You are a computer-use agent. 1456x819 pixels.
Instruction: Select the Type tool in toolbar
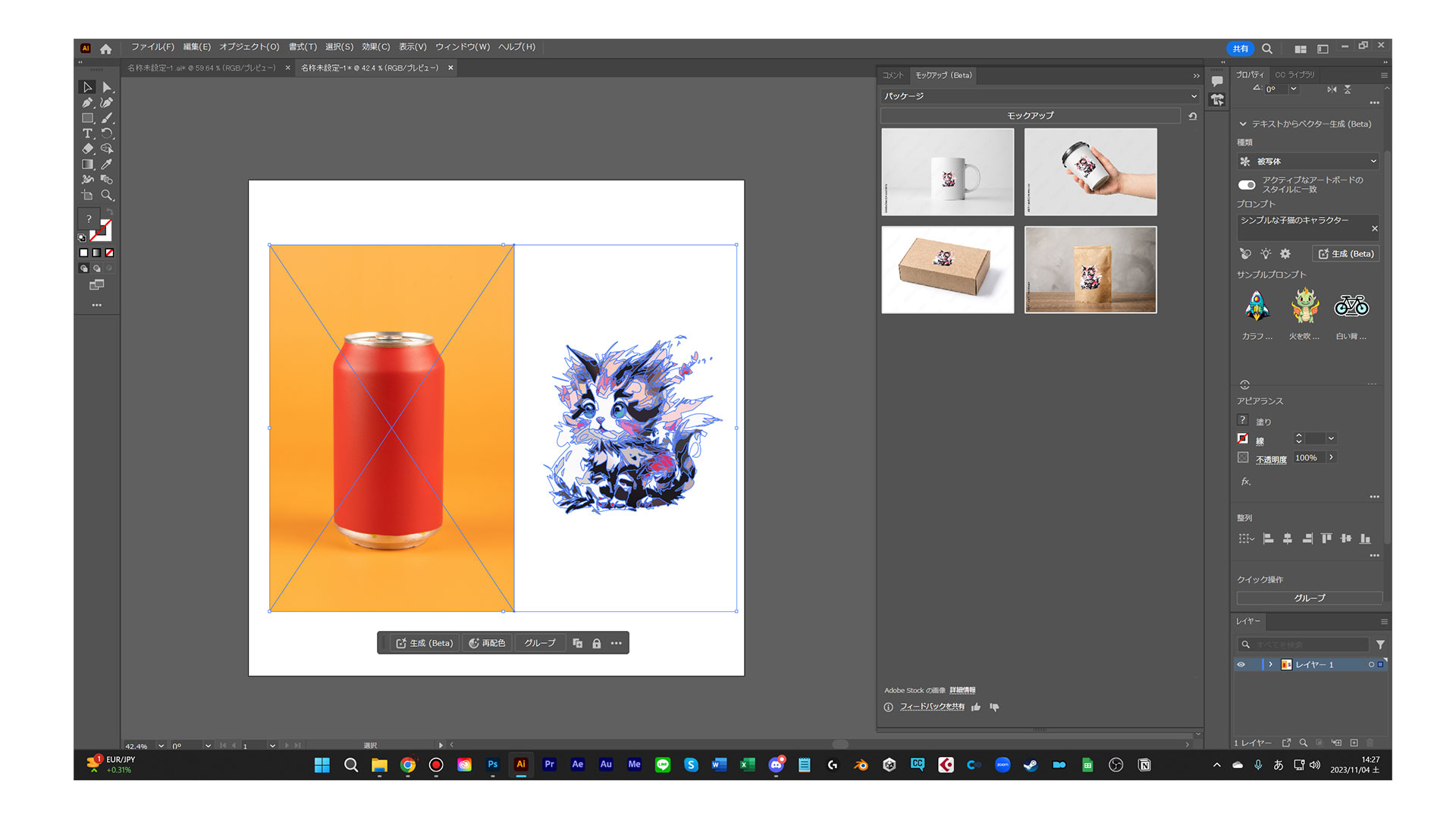(x=87, y=133)
